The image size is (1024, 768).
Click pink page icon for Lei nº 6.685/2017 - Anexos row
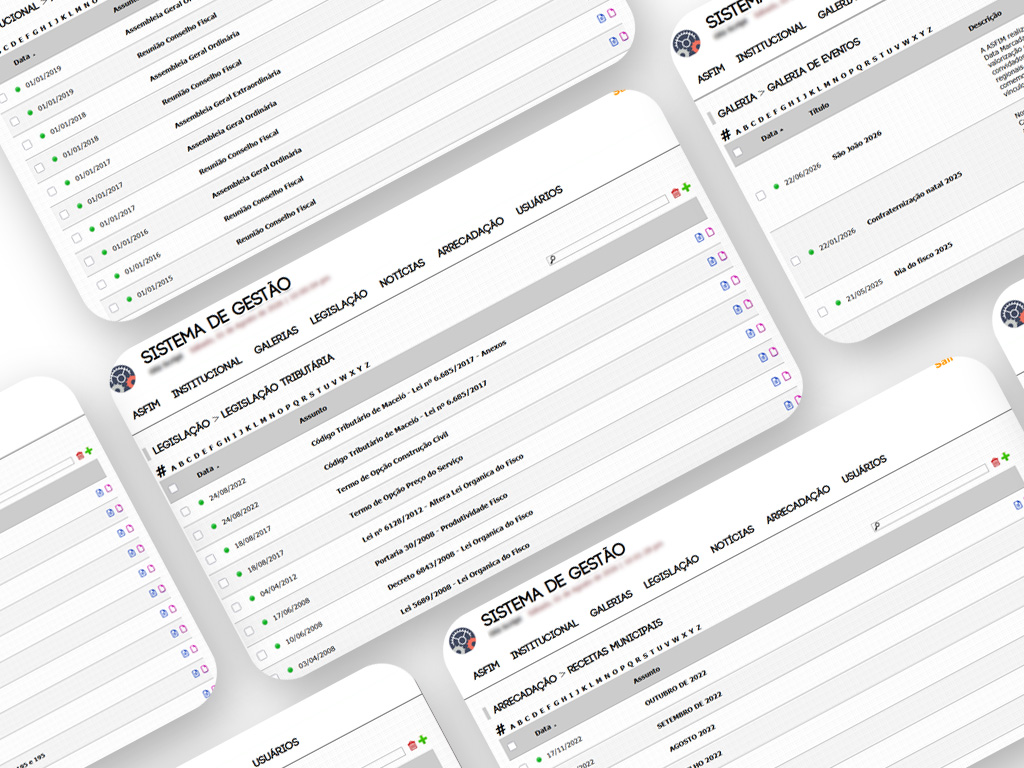click(710, 232)
